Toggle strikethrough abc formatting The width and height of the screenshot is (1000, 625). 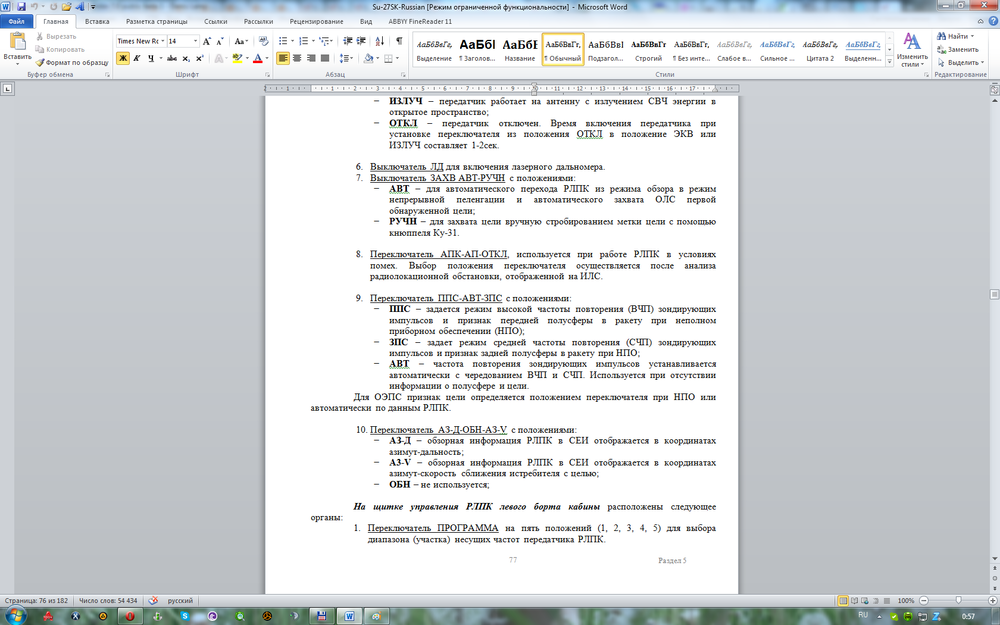click(172, 58)
